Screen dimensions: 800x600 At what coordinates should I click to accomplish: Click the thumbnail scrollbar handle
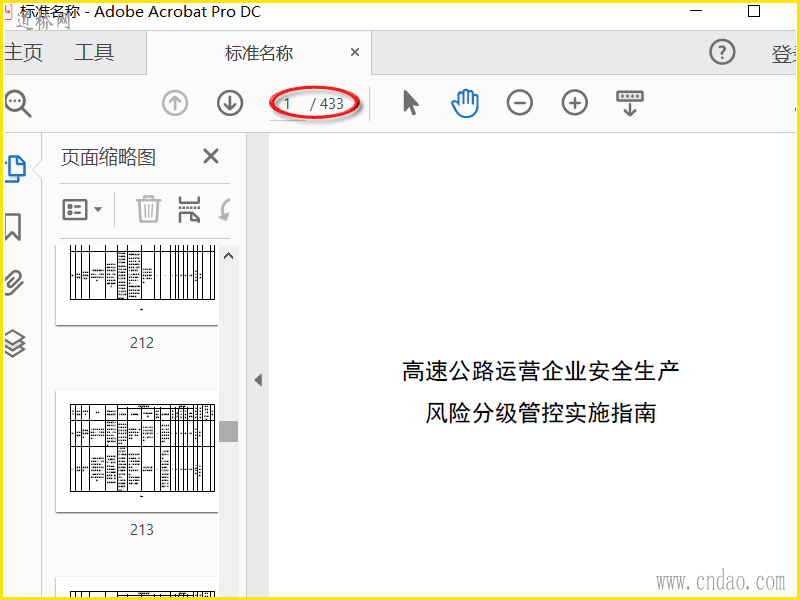pyautogui.click(x=229, y=432)
